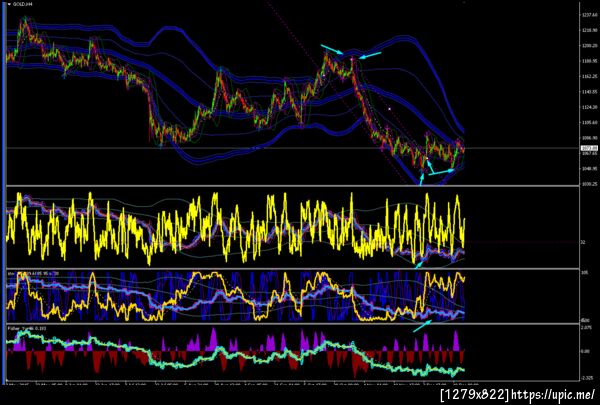600x405 pixels.
Task: Click the 32 level on oscillator scale
Action: tap(583, 242)
